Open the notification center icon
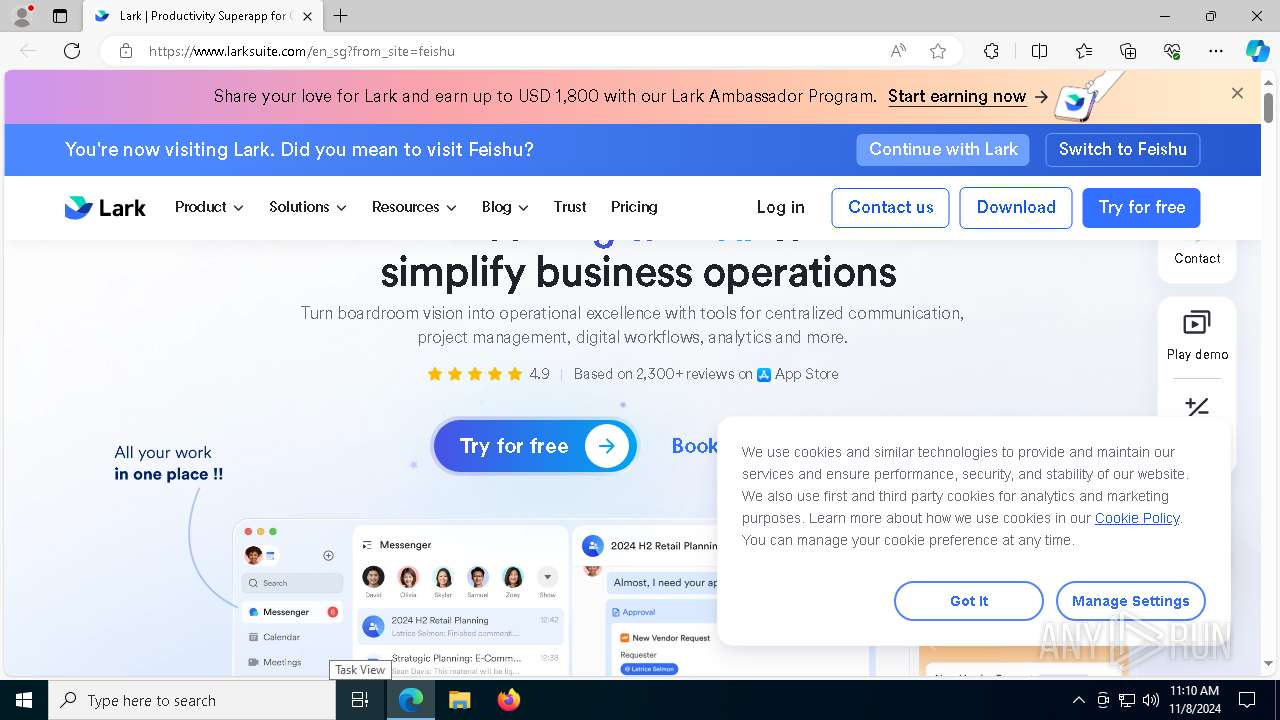This screenshot has width=1280, height=720. click(x=1247, y=700)
